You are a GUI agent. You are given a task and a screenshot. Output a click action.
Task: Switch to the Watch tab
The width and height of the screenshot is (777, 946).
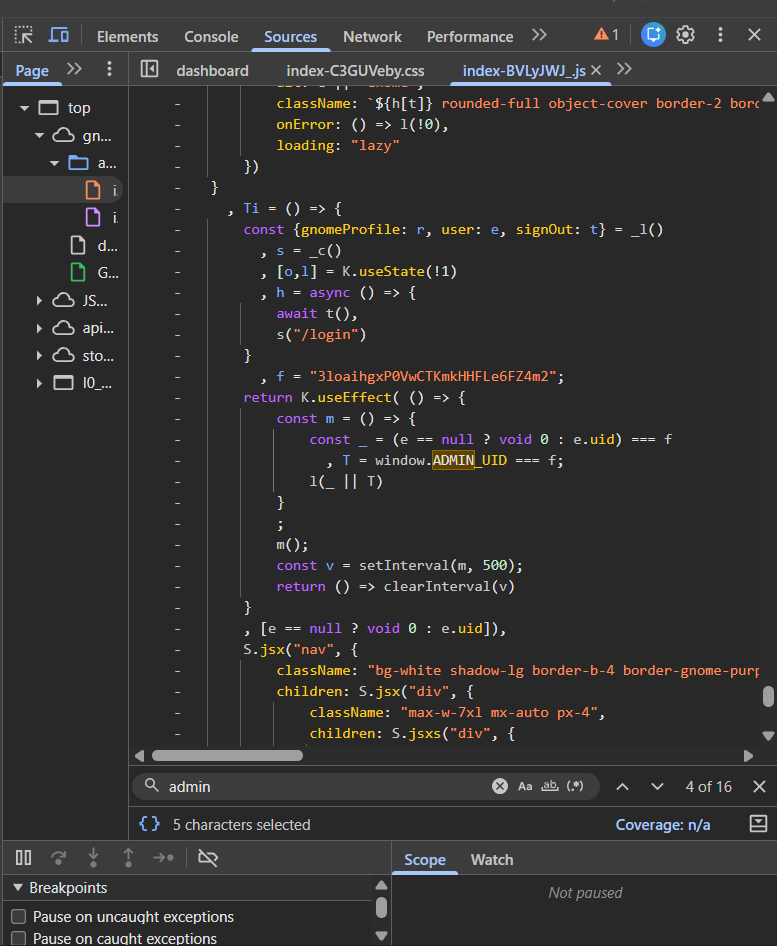(492, 860)
